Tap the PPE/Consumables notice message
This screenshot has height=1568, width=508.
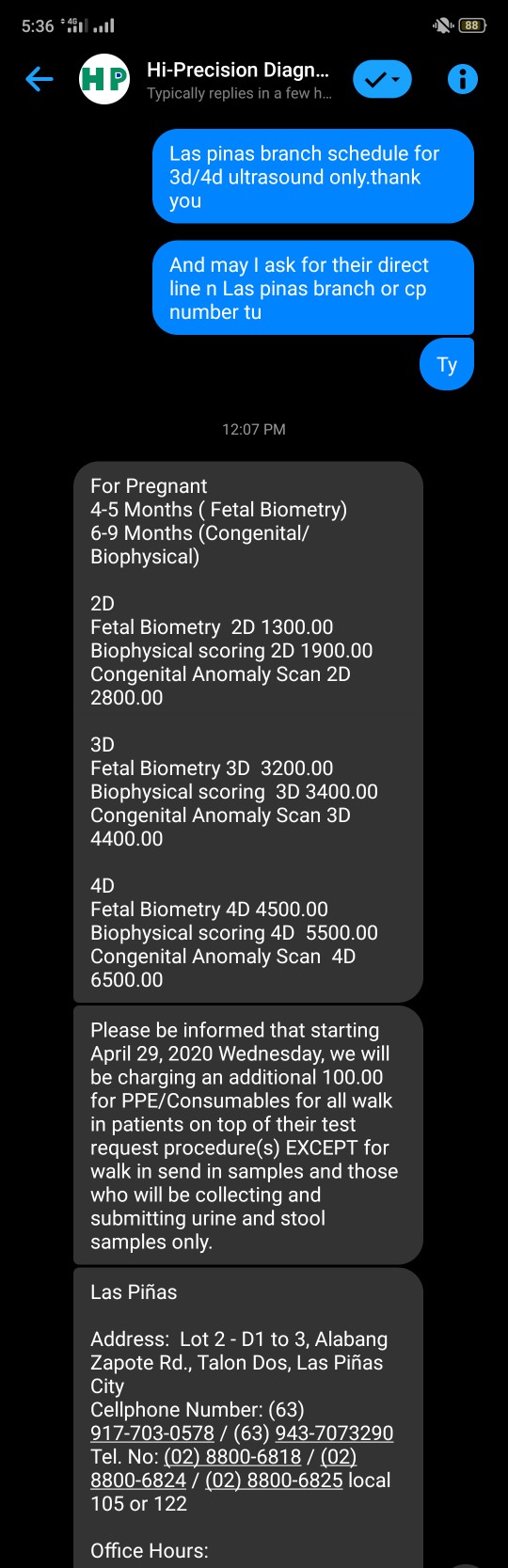click(248, 1135)
